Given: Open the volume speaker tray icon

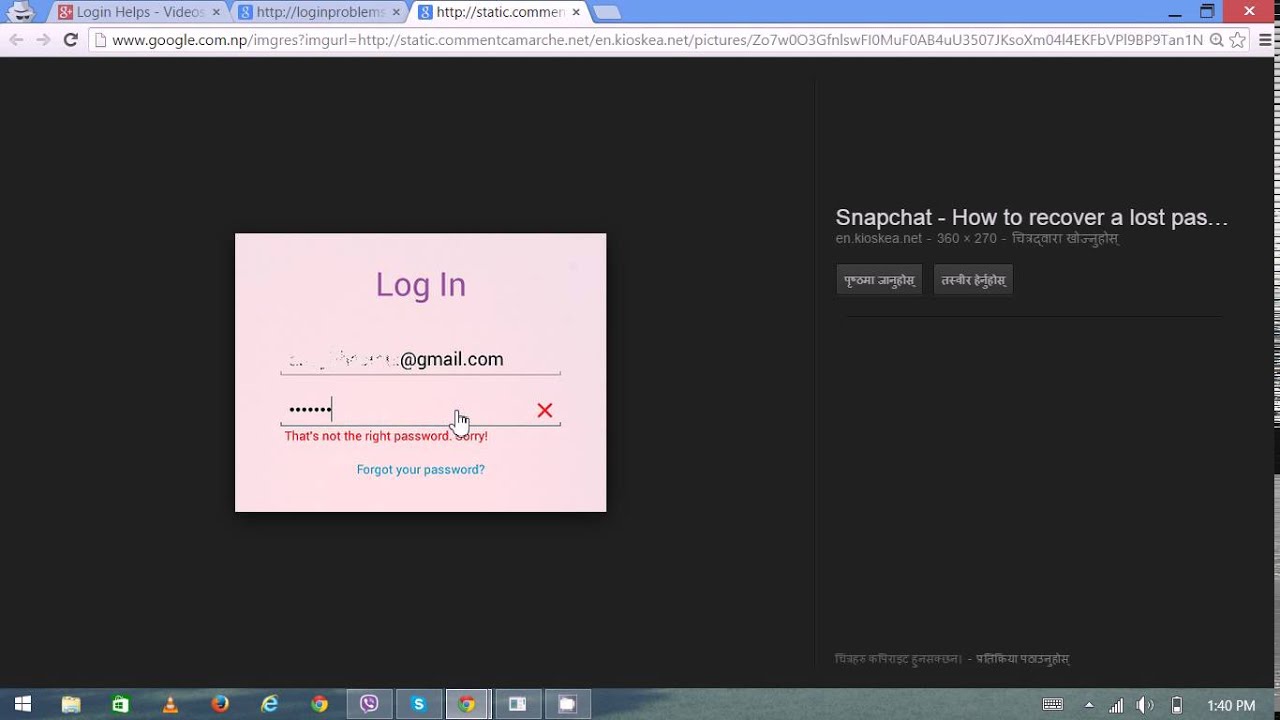Looking at the screenshot, I should [1146, 705].
